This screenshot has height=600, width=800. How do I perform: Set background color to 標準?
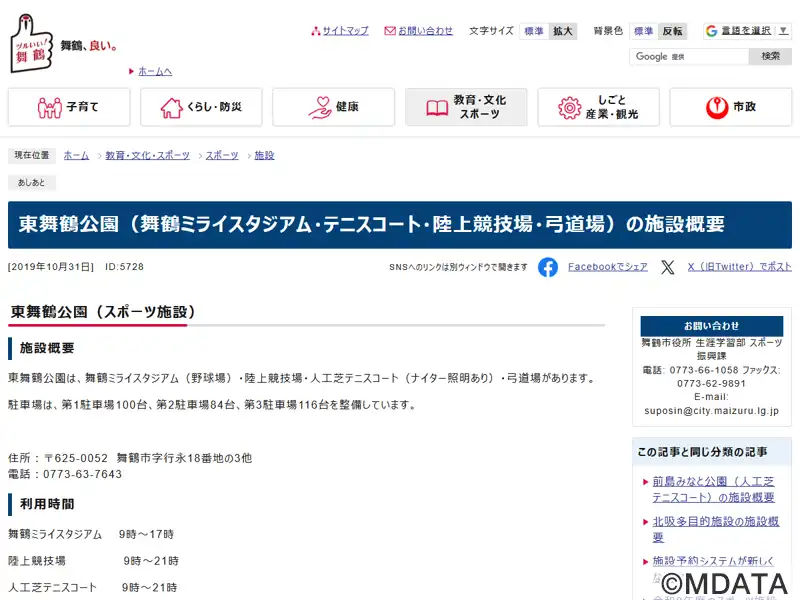pyautogui.click(x=643, y=31)
